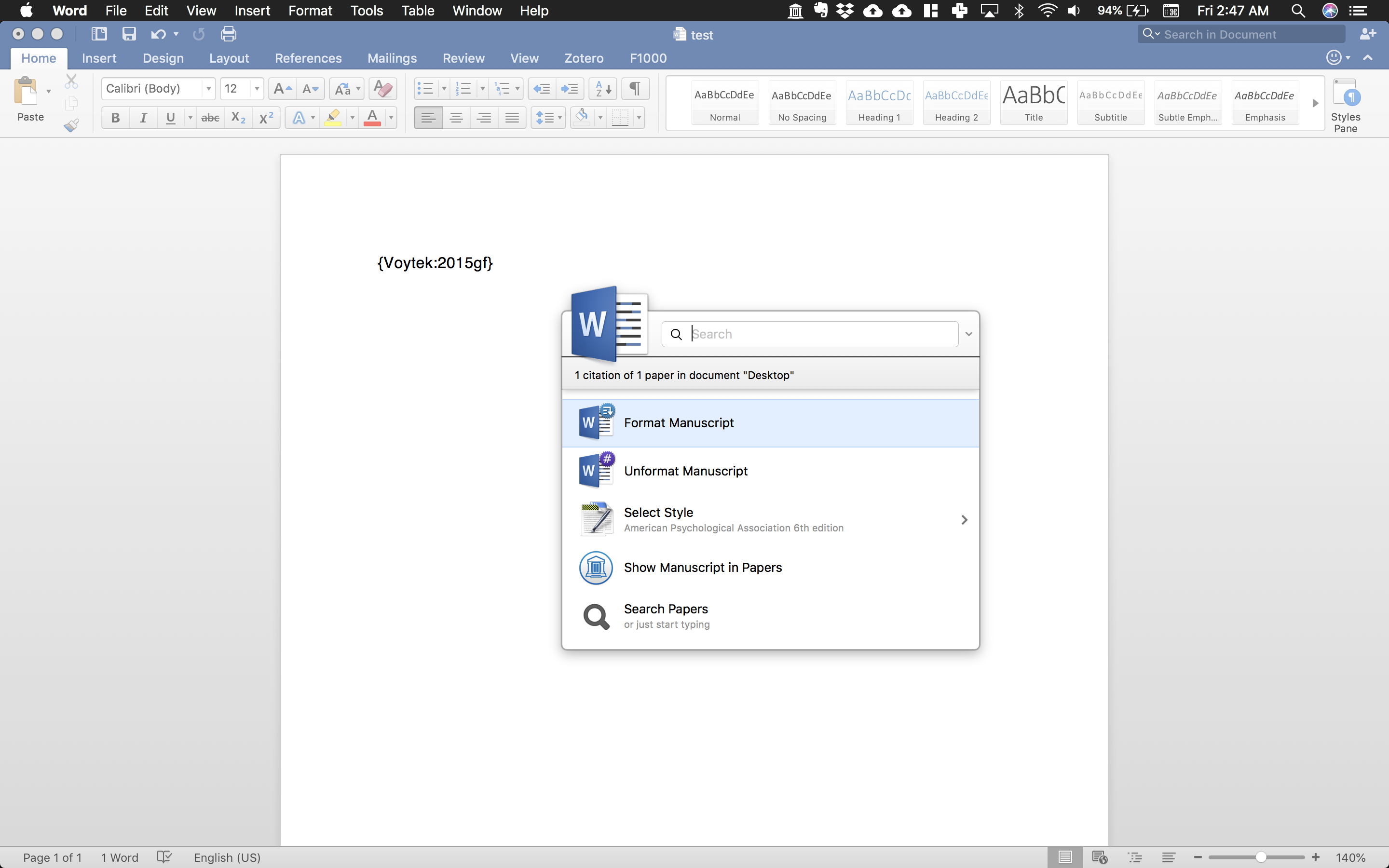1389x868 pixels.
Task: Click the Format Painter brush icon
Action: (x=71, y=125)
